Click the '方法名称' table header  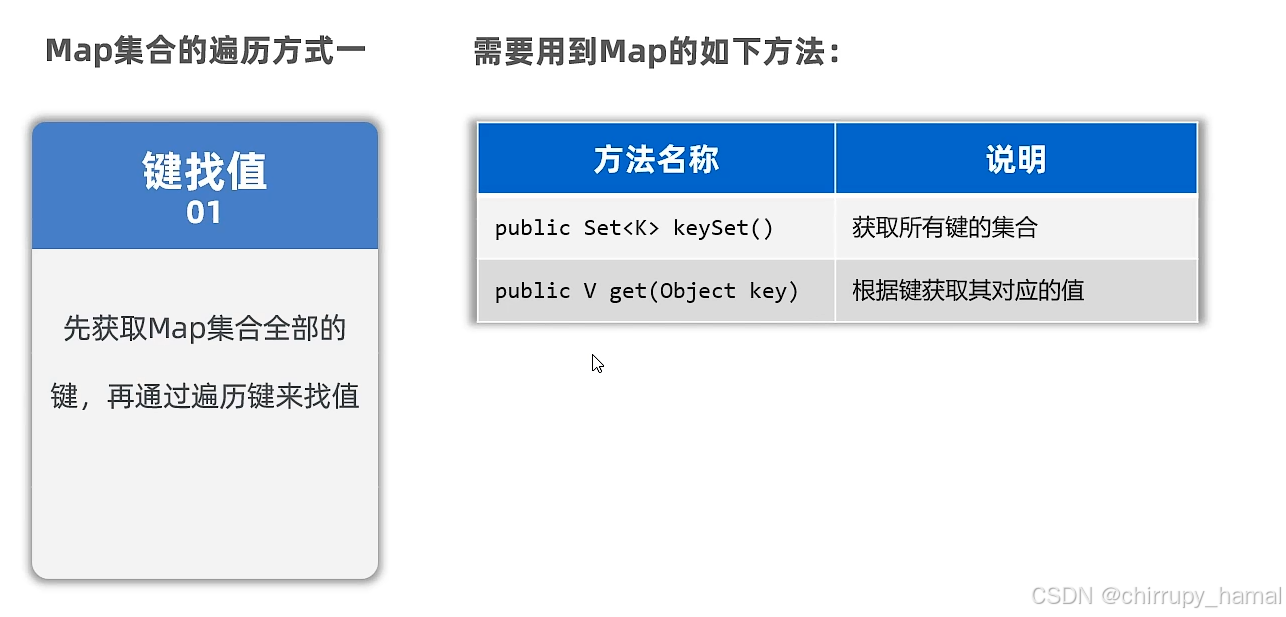(x=656, y=159)
